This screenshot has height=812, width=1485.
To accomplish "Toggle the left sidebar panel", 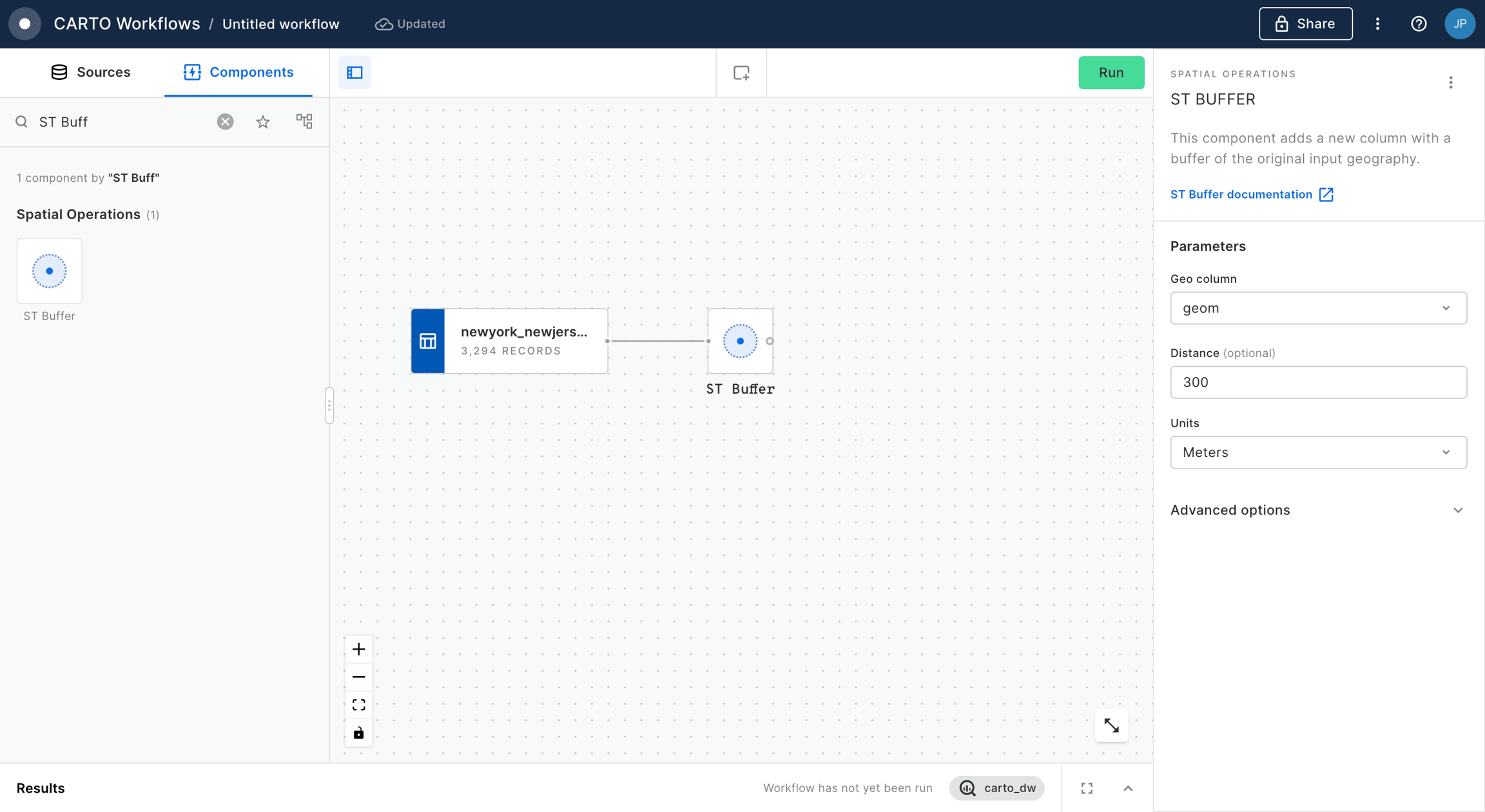I will pos(354,73).
